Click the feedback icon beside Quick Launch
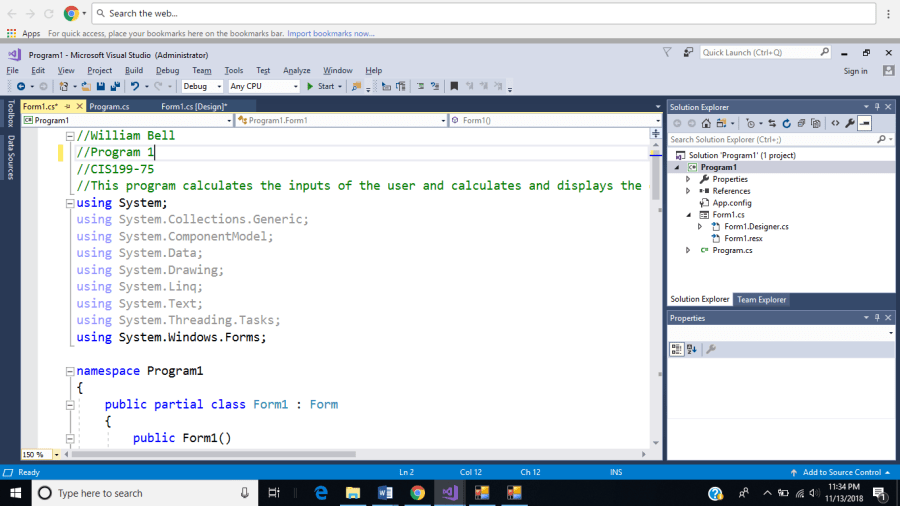900x506 pixels. click(688, 52)
